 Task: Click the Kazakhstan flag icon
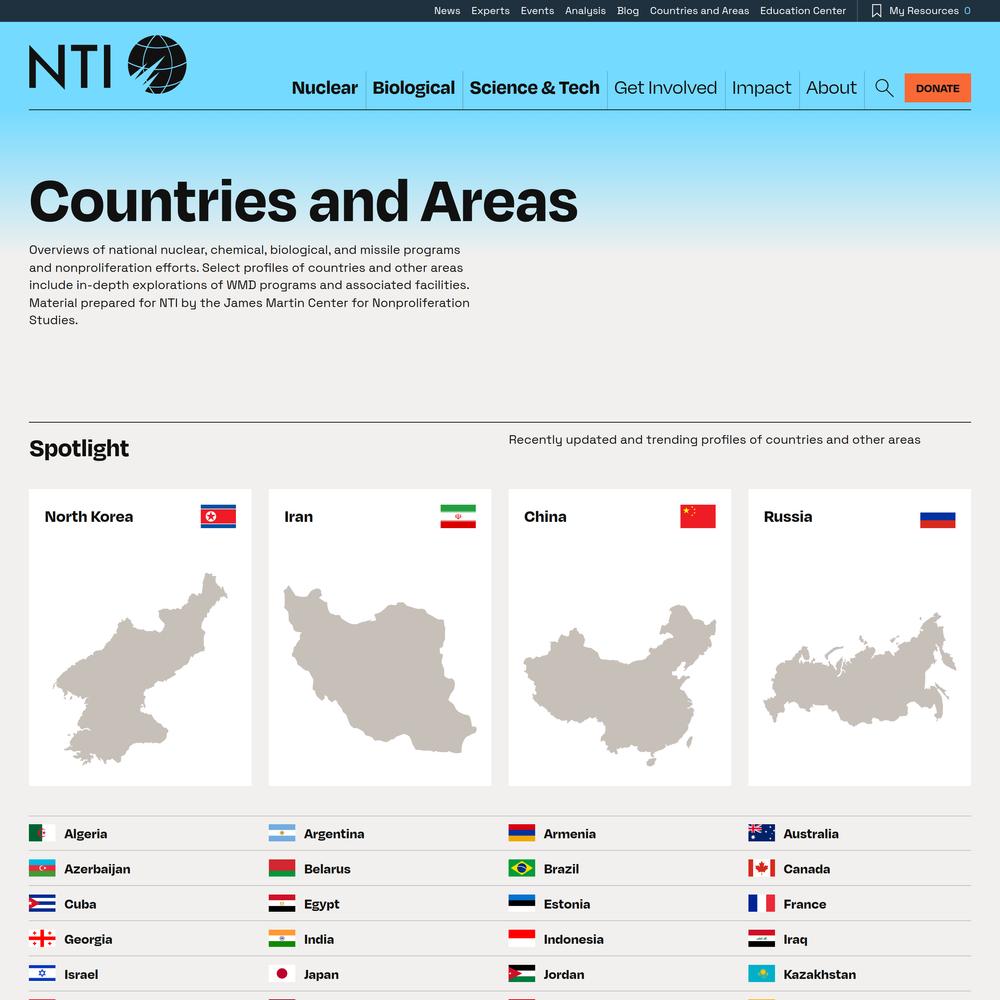(761, 973)
